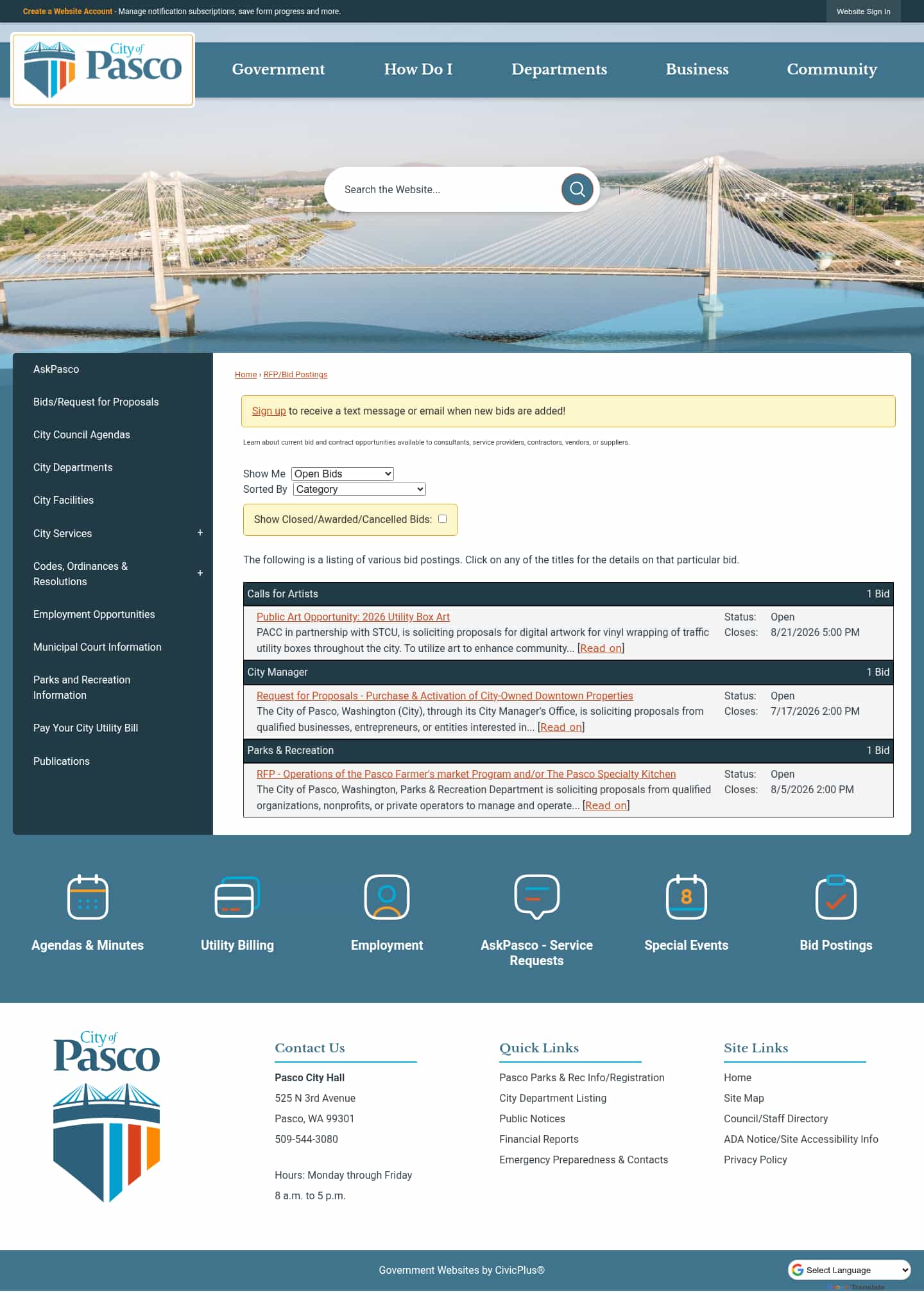
Task: Open the Community menu
Action: pos(832,69)
